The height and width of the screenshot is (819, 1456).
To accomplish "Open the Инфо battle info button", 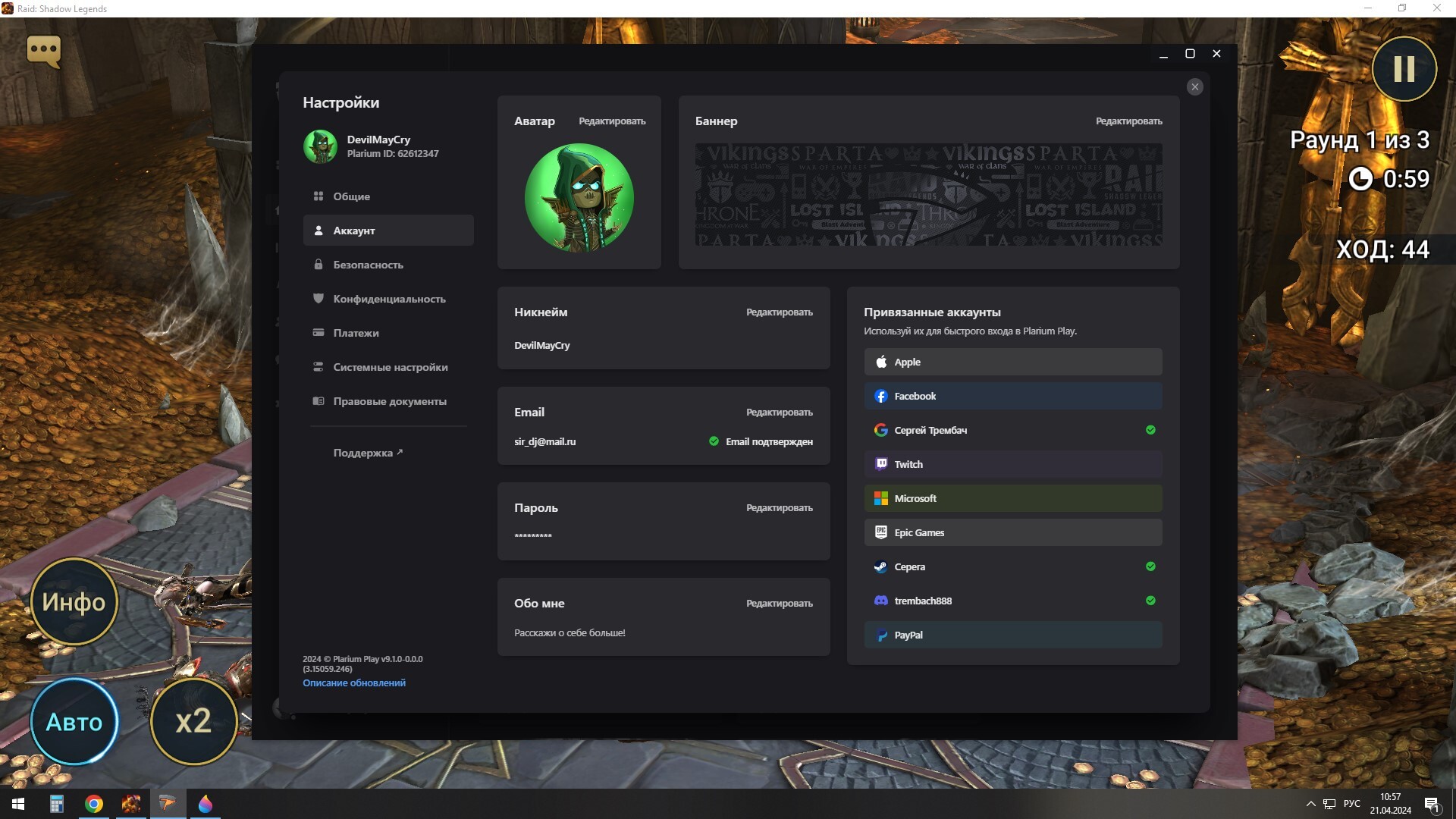I will click(x=74, y=601).
